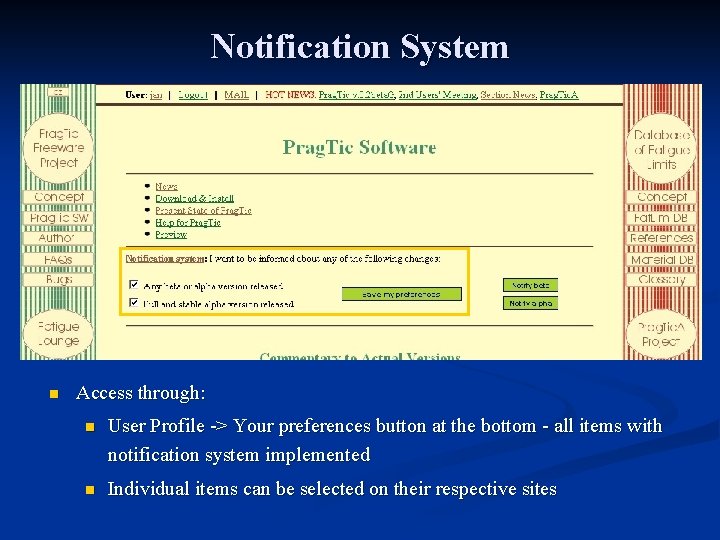The height and width of the screenshot is (540, 720).
Task: Open Database of Fatigue Limits circle
Action: pyautogui.click(x=661, y=149)
